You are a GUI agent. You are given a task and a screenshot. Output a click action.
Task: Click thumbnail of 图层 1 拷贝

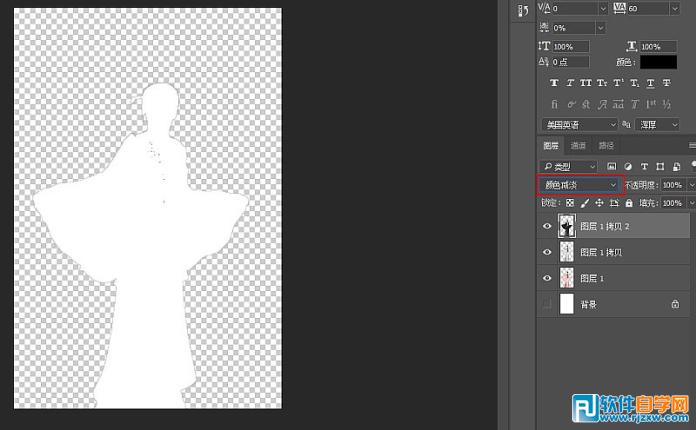pyautogui.click(x=566, y=252)
